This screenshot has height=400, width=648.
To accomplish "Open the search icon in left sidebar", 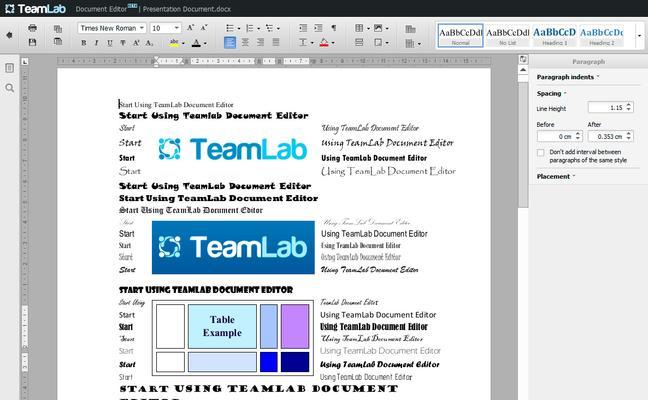I will pyautogui.click(x=10, y=88).
